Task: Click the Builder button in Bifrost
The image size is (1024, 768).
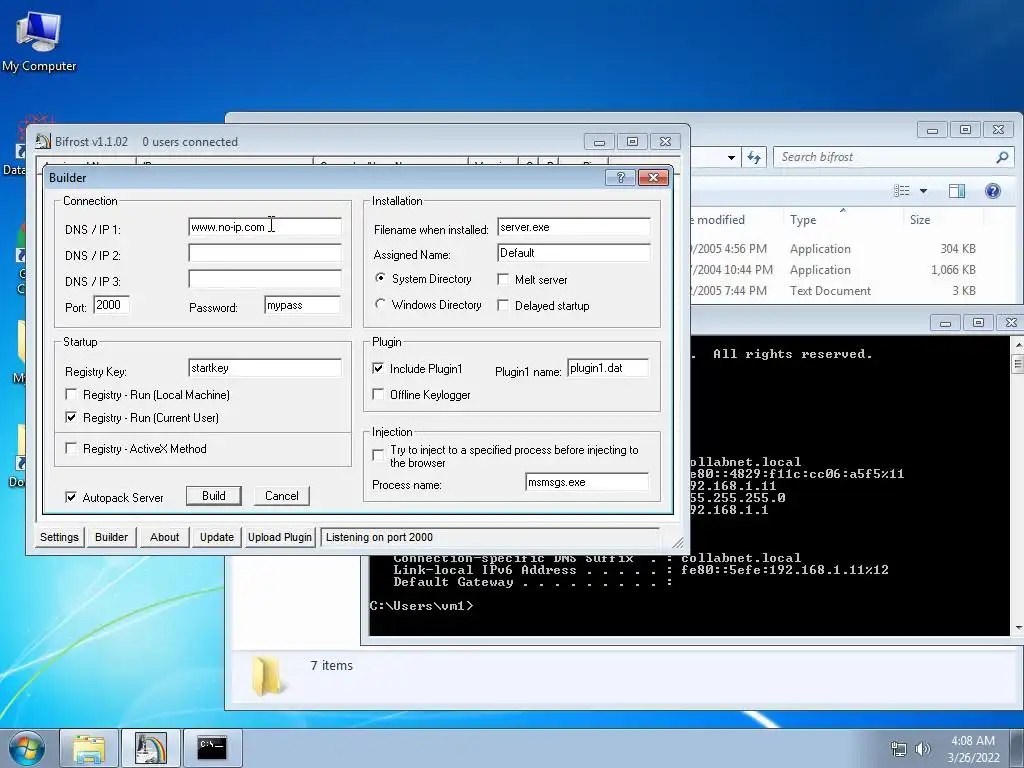Action: pos(112,537)
